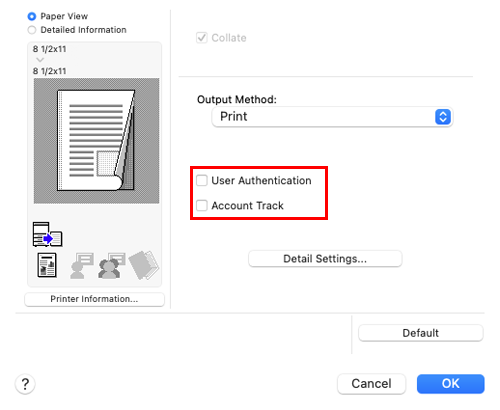
Task: Cancel the print settings dialog
Action: pos(371,384)
